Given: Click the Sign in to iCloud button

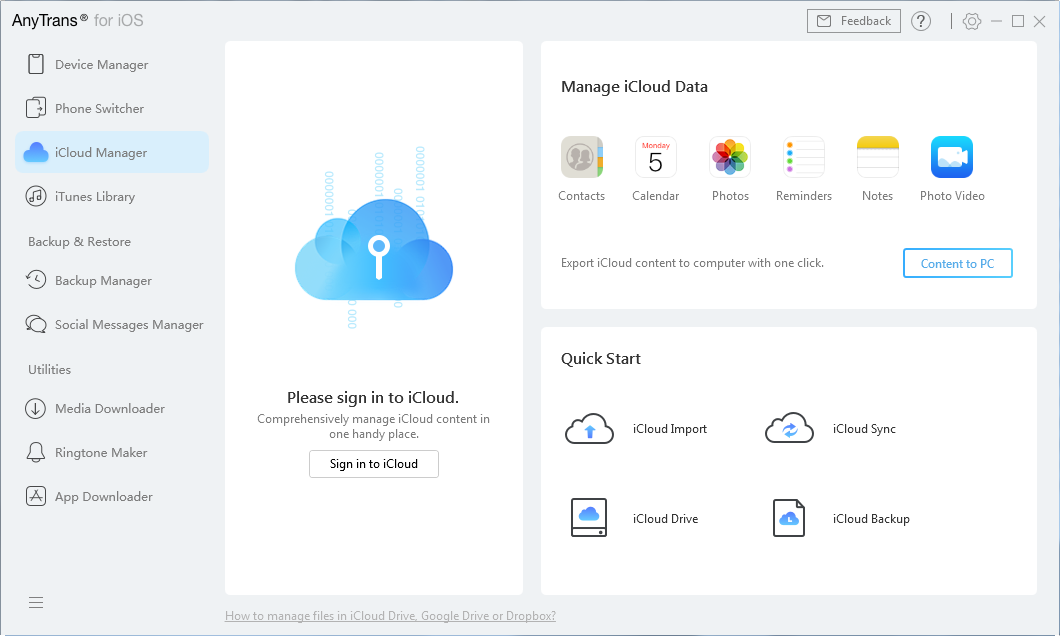Looking at the screenshot, I should (x=373, y=464).
